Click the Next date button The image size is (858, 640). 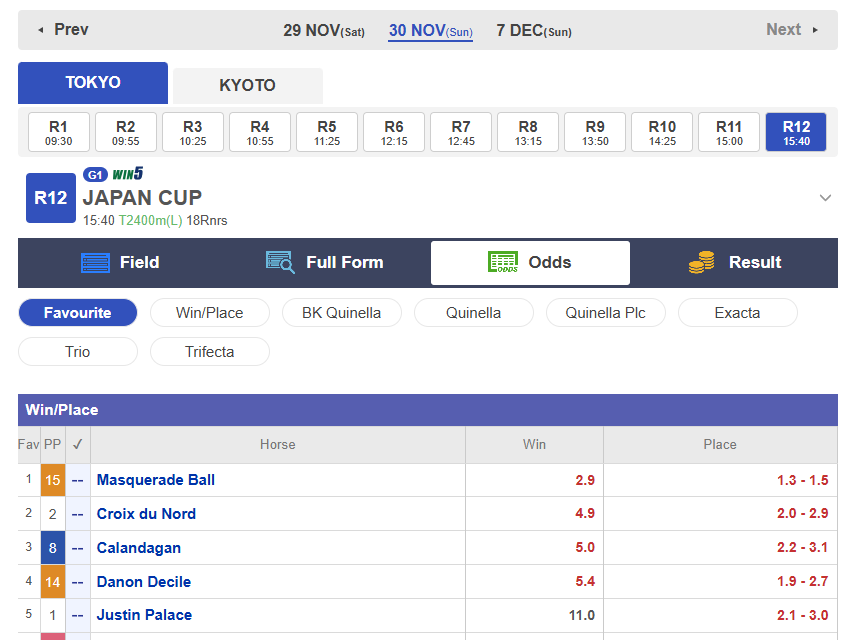[x=792, y=30]
